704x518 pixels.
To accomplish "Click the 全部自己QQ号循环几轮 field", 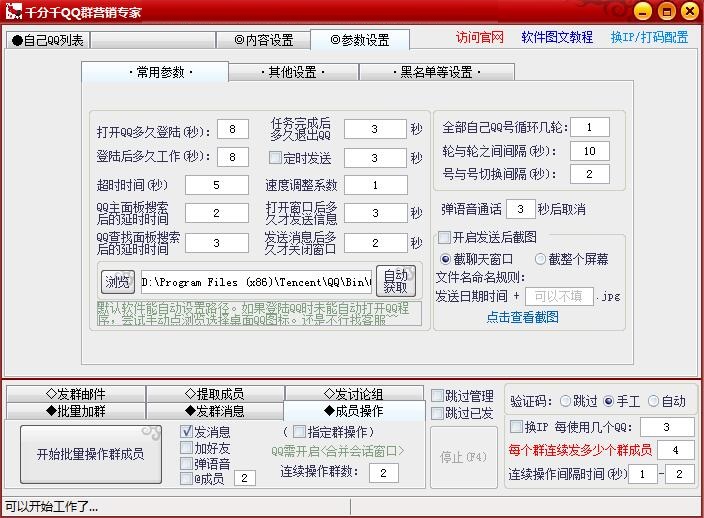I will [590, 127].
